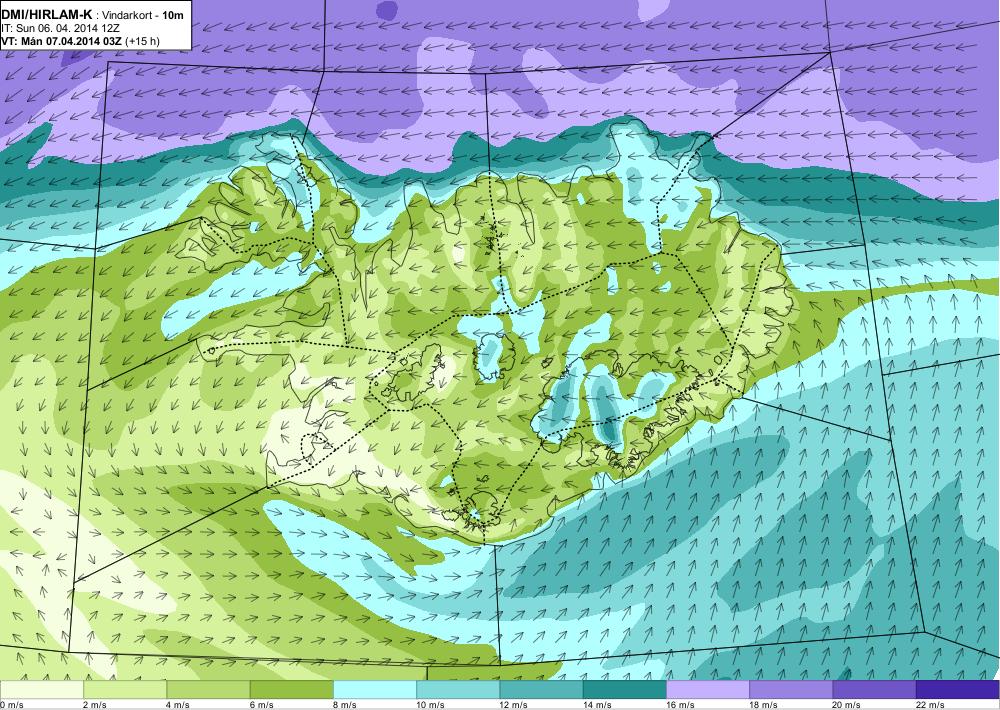Select the "VT: Mán 07.04.2014 03Z" valid time
The width and height of the screenshot is (1000, 710).
coord(62,41)
